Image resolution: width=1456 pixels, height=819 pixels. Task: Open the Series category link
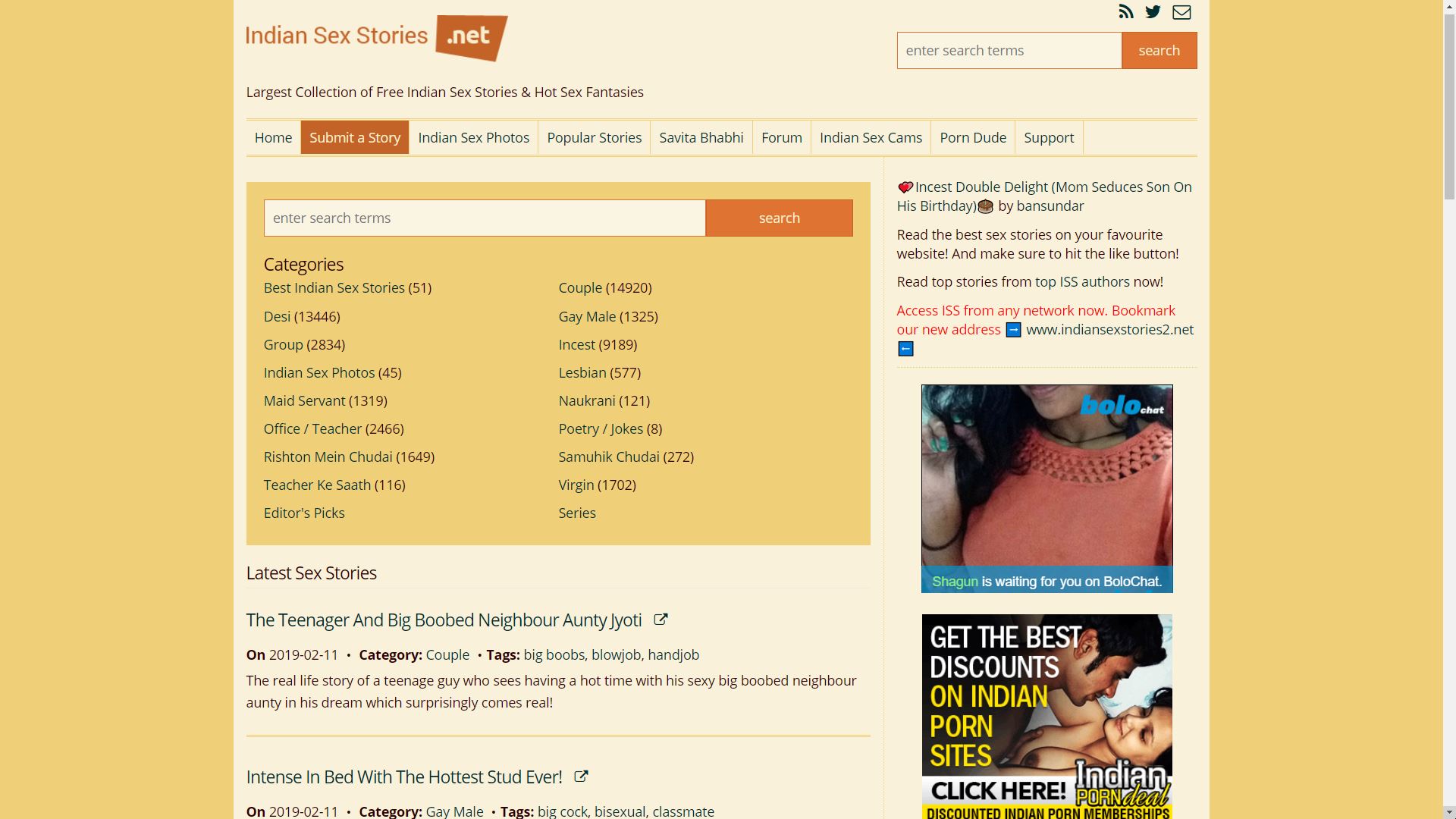tap(577, 513)
